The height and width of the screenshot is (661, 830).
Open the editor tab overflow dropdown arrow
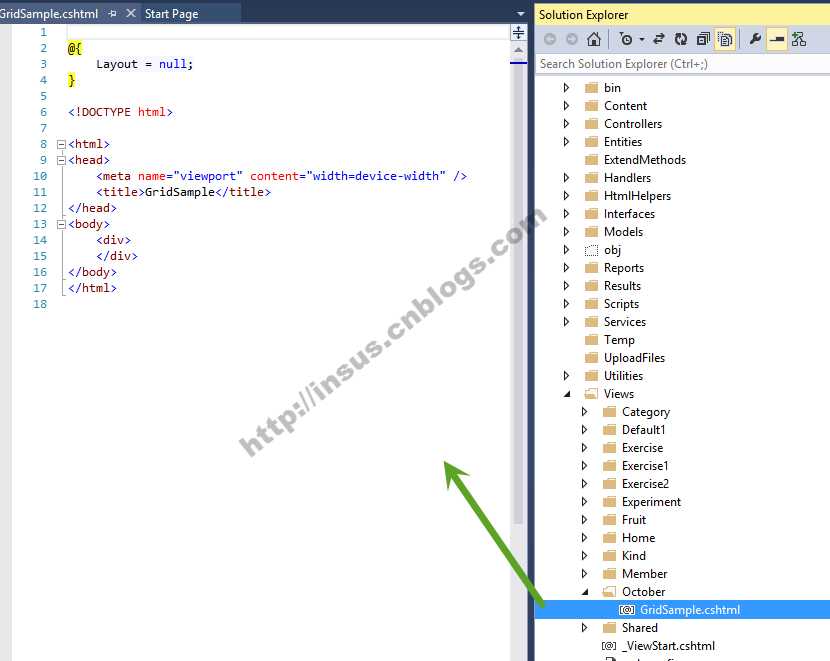pyautogui.click(x=520, y=14)
